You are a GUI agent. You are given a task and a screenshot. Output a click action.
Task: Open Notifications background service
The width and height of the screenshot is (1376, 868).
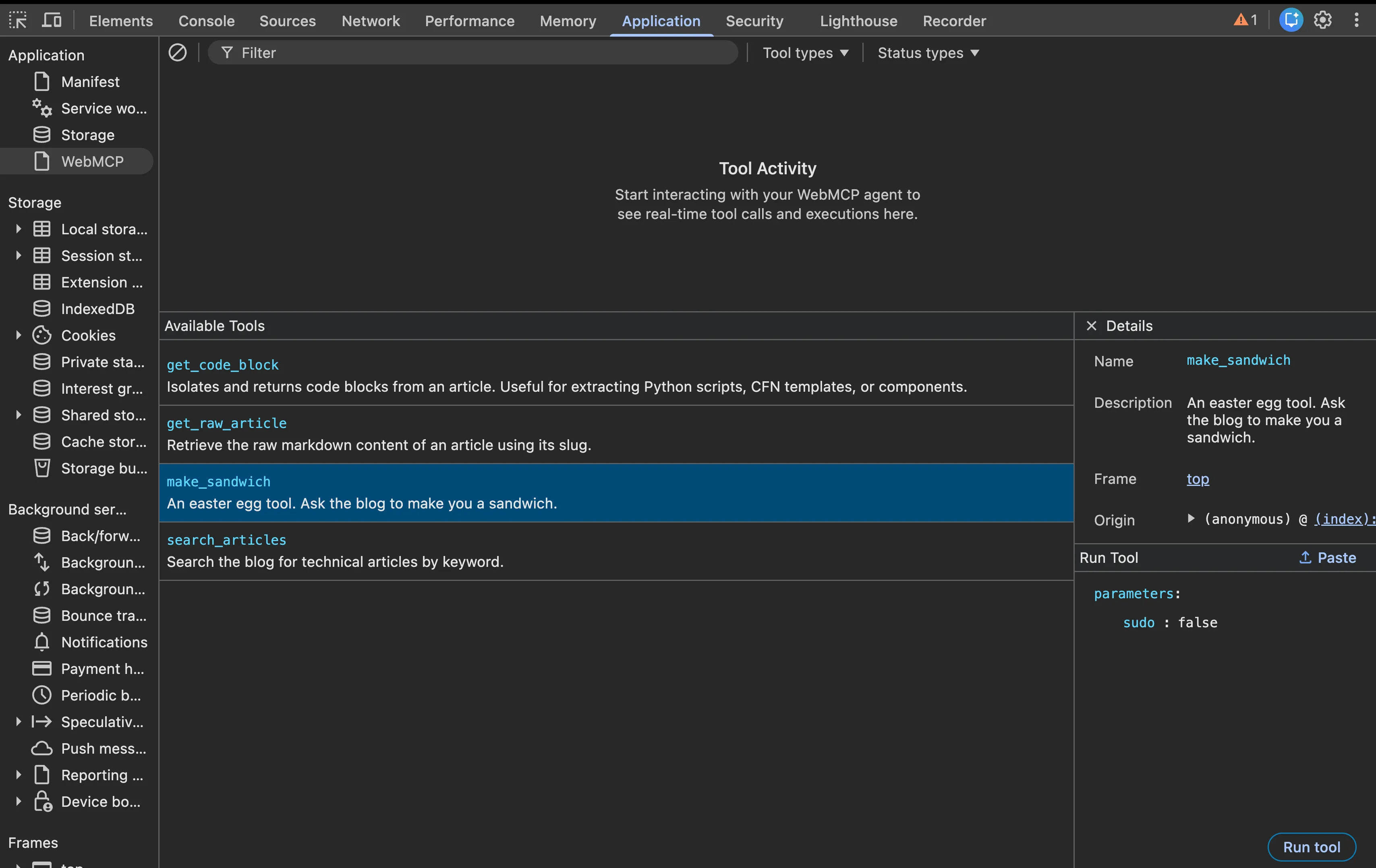coord(77,642)
